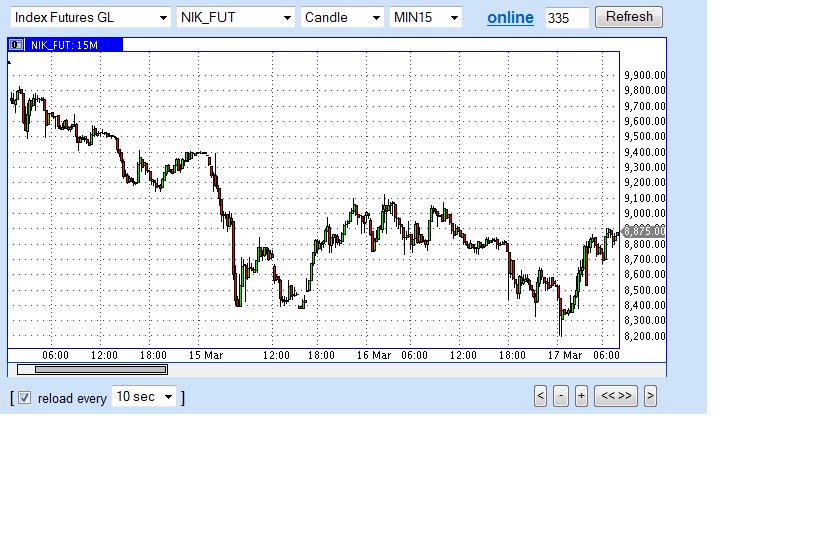
Task: Select the NIK_FUT: 15M chart tab
Action: pos(73,45)
